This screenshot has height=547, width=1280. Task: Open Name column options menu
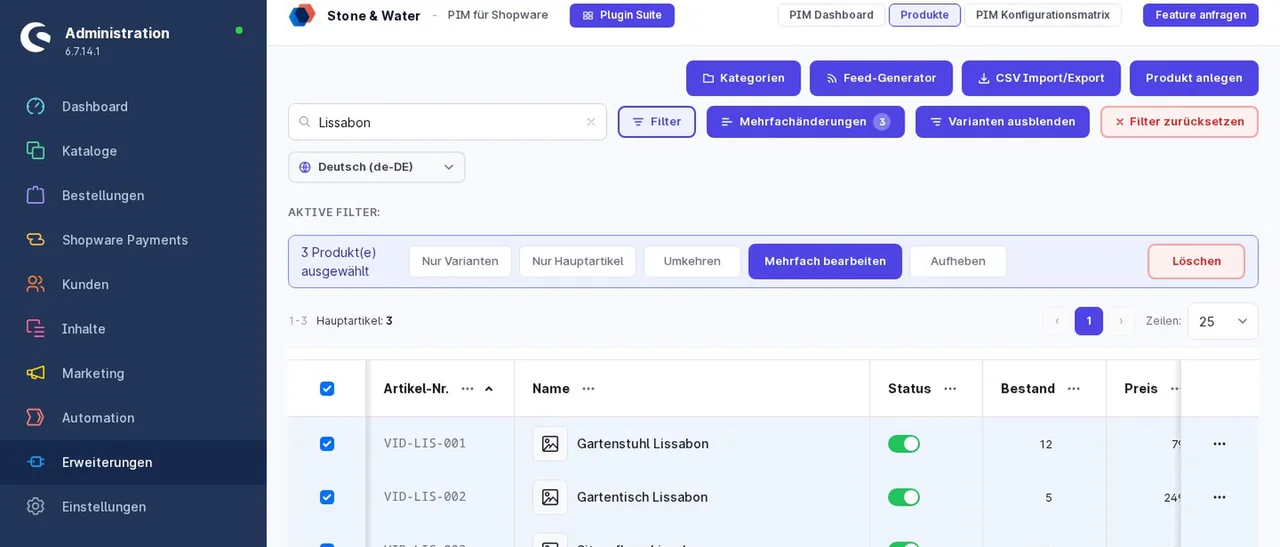tap(588, 388)
